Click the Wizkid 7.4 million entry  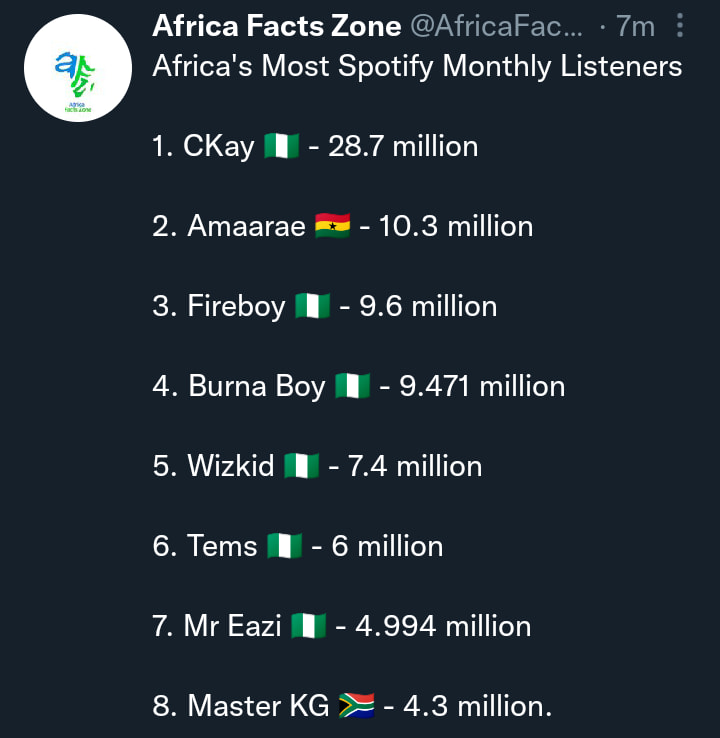[x=318, y=466]
